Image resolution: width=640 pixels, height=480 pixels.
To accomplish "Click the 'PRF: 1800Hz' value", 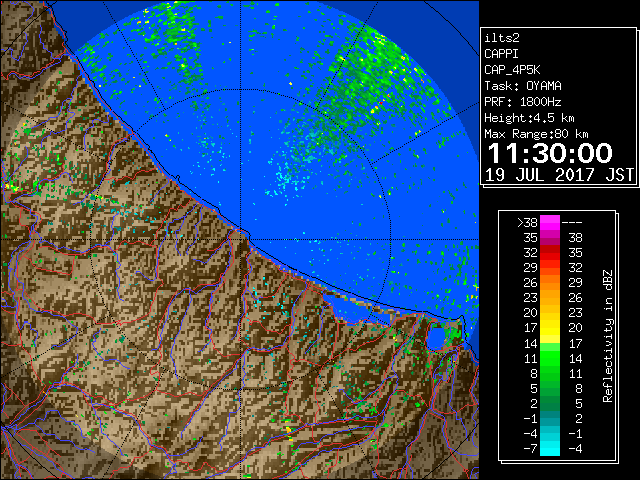I will pyautogui.click(x=523, y=102).
